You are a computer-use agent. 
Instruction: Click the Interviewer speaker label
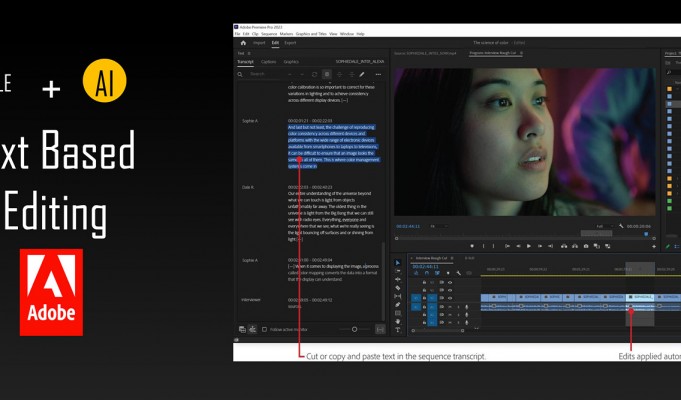pyautogui.click(x=251, y=300)
